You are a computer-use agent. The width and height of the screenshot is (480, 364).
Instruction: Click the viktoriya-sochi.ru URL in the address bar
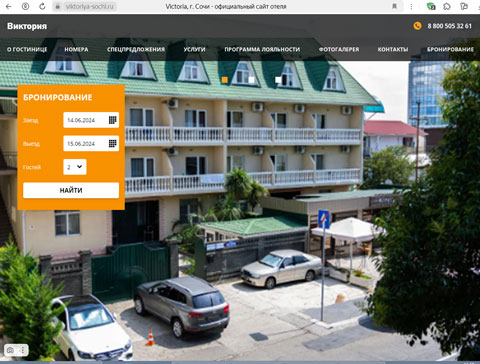[89, 6]
